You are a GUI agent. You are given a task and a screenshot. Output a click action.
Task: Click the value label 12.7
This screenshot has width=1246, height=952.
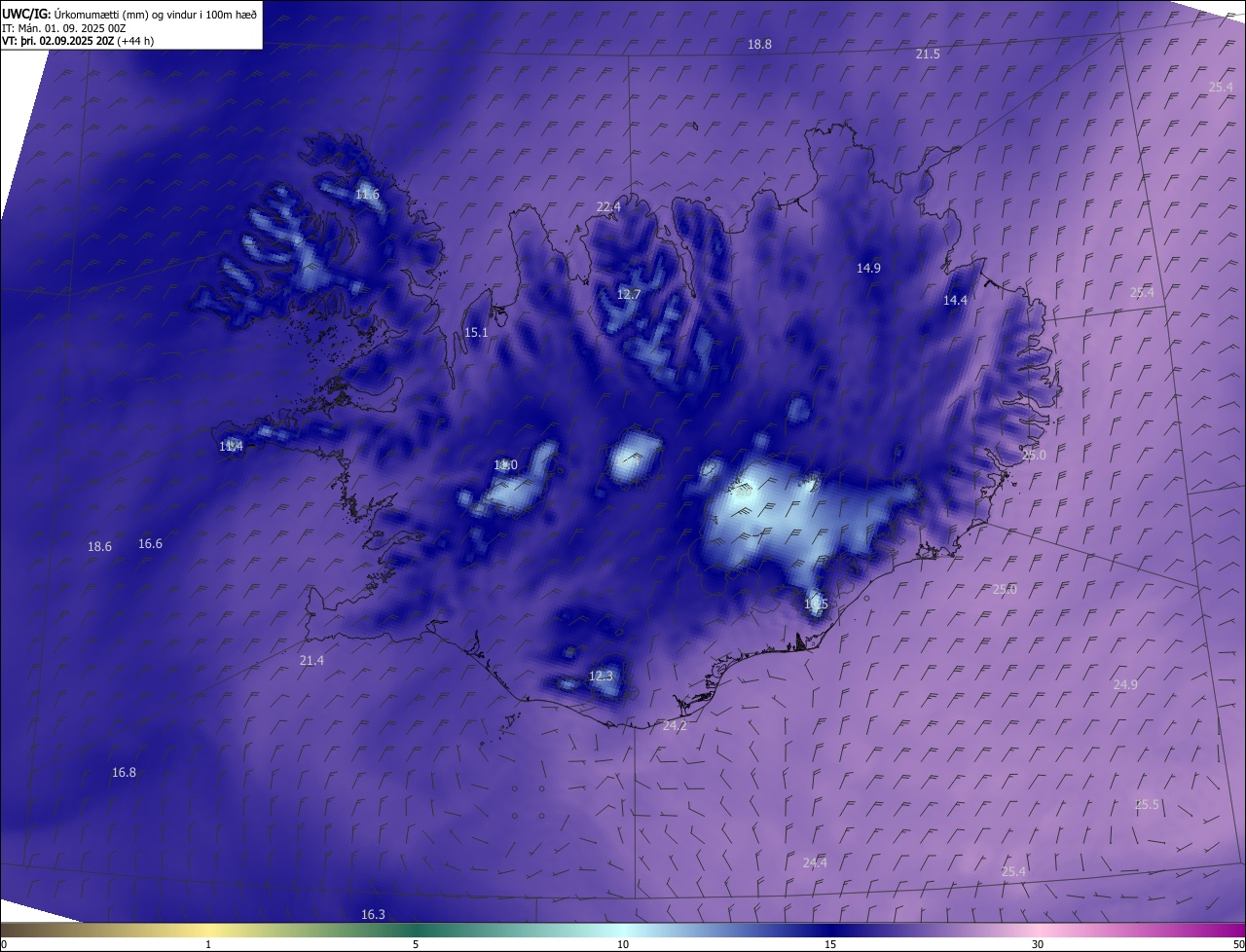point(629,295)
